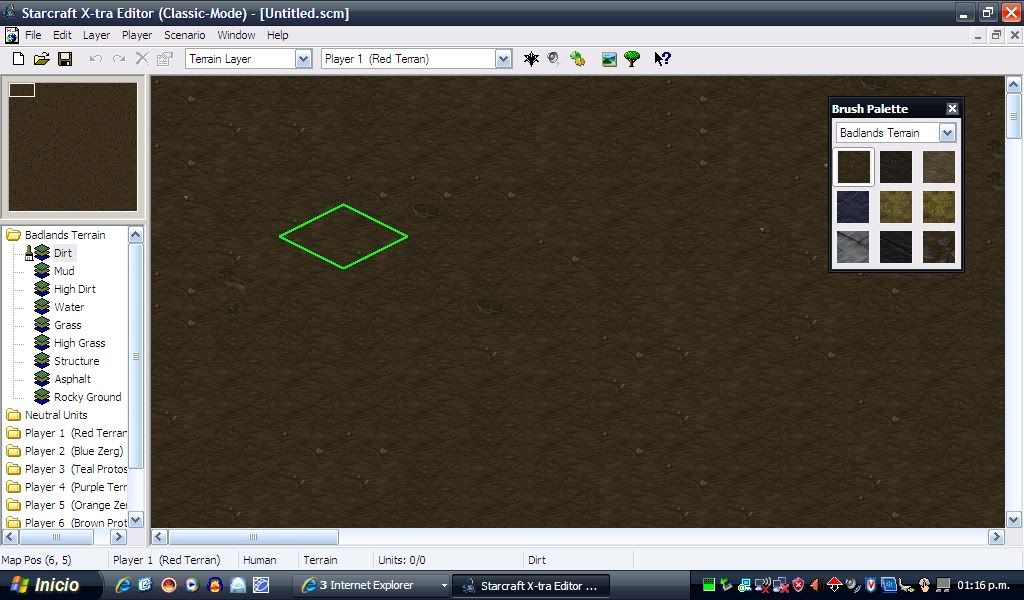Select the Asphalt terrain icon
Screen dimensions: 1024x600
[42, 379]
